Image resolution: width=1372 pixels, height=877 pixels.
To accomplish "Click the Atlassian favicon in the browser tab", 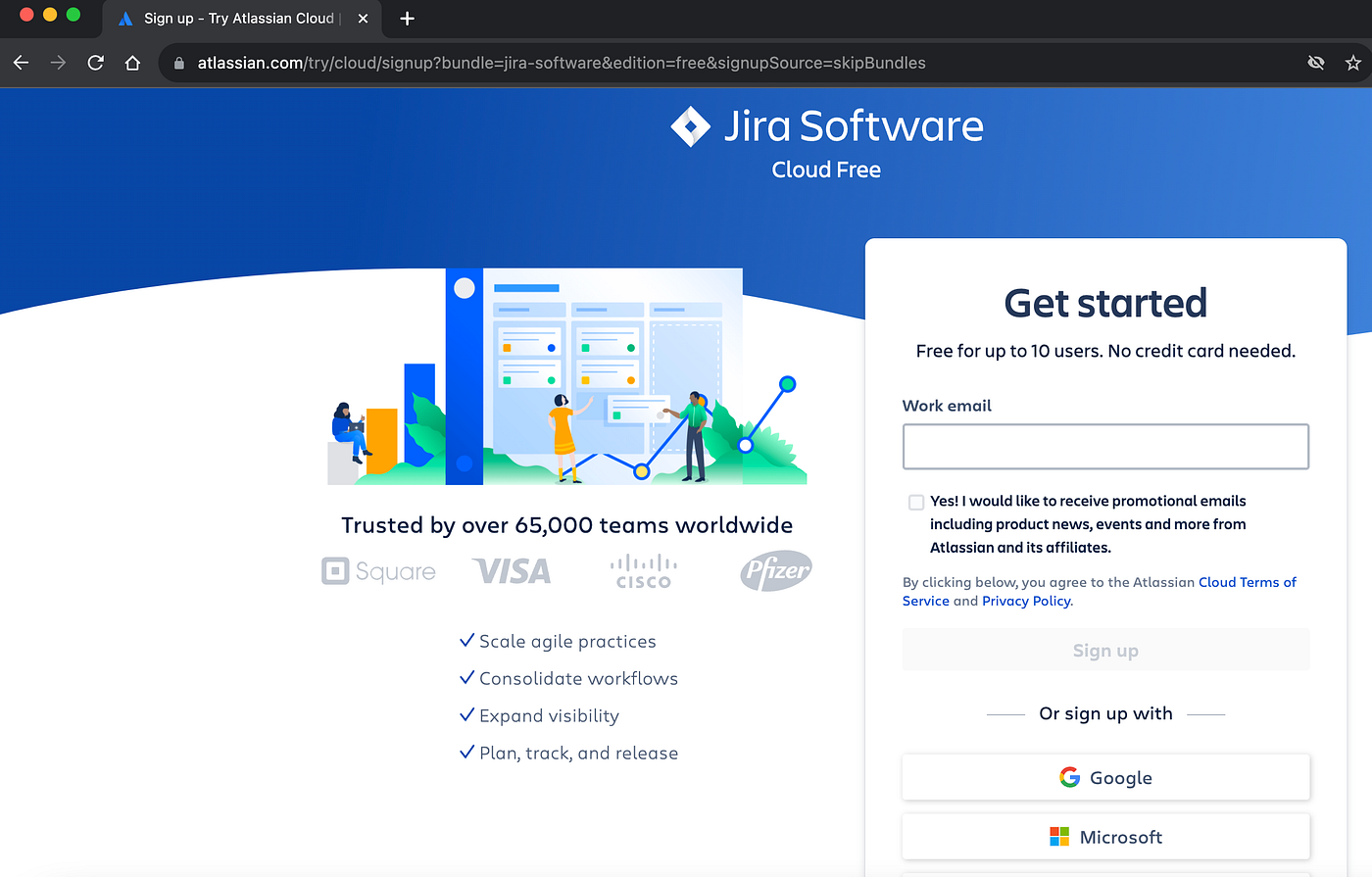I will coord(125,19).
